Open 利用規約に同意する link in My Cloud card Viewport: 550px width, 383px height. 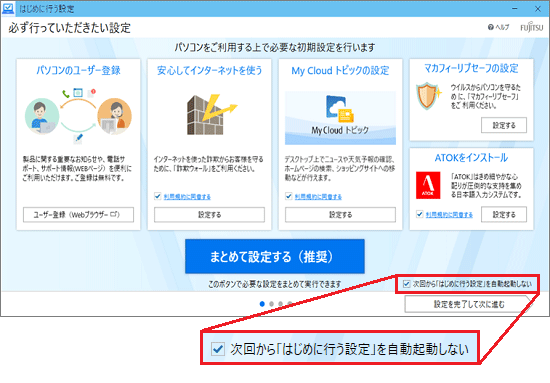click(x=318, y=197)
